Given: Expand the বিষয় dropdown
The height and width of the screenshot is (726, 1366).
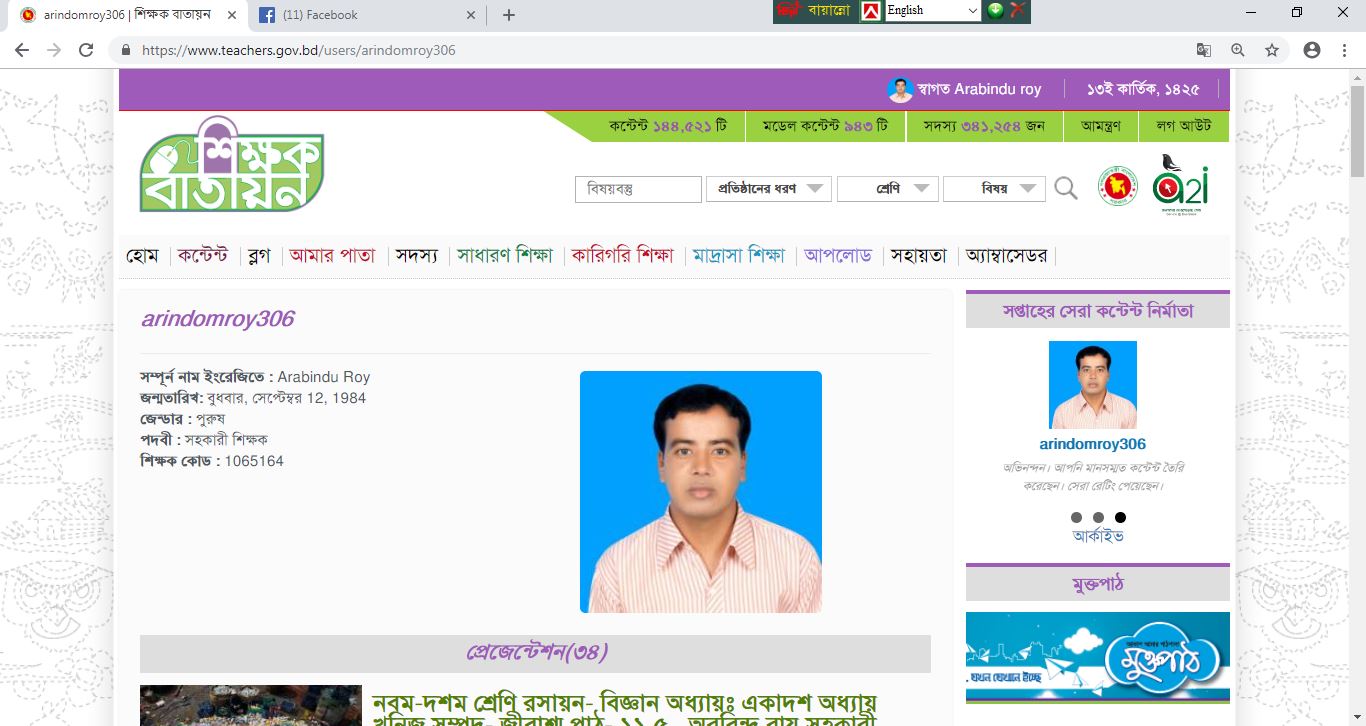Looking at the screenshot, I should coord(994,189).
